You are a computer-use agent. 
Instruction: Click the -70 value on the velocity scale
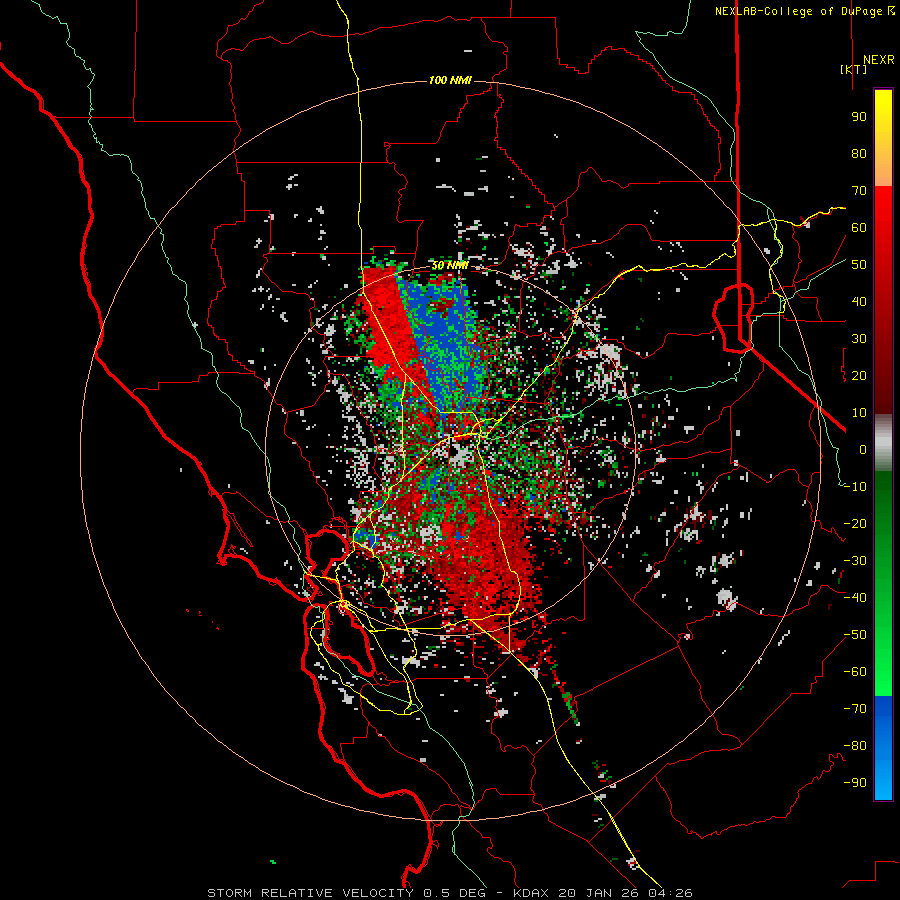click(855, 709)
